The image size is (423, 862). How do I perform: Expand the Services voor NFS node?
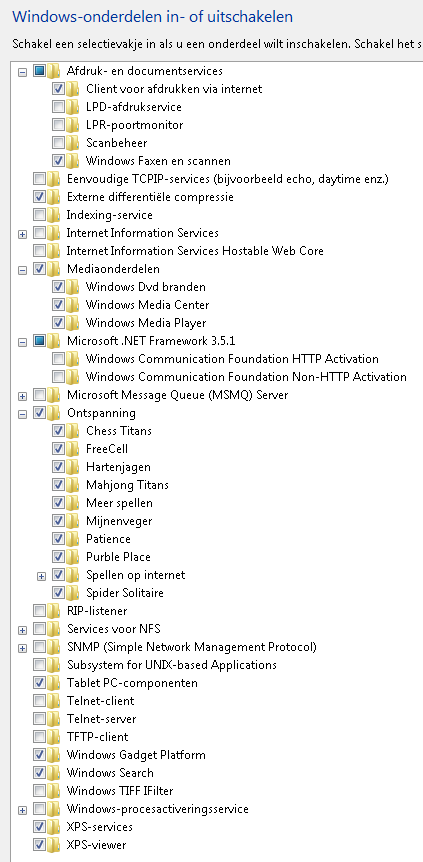23,629
